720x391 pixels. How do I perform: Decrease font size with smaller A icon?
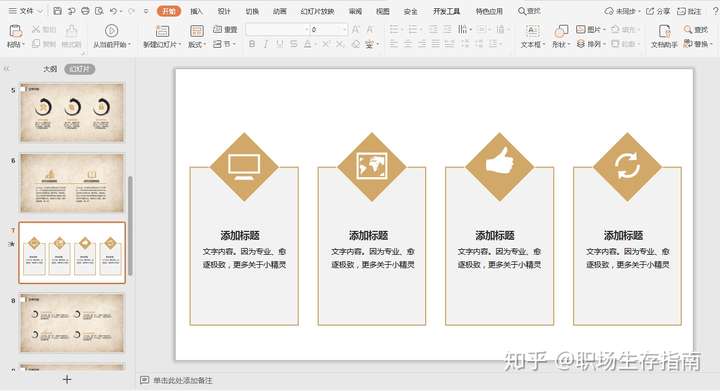coord(370,30)
